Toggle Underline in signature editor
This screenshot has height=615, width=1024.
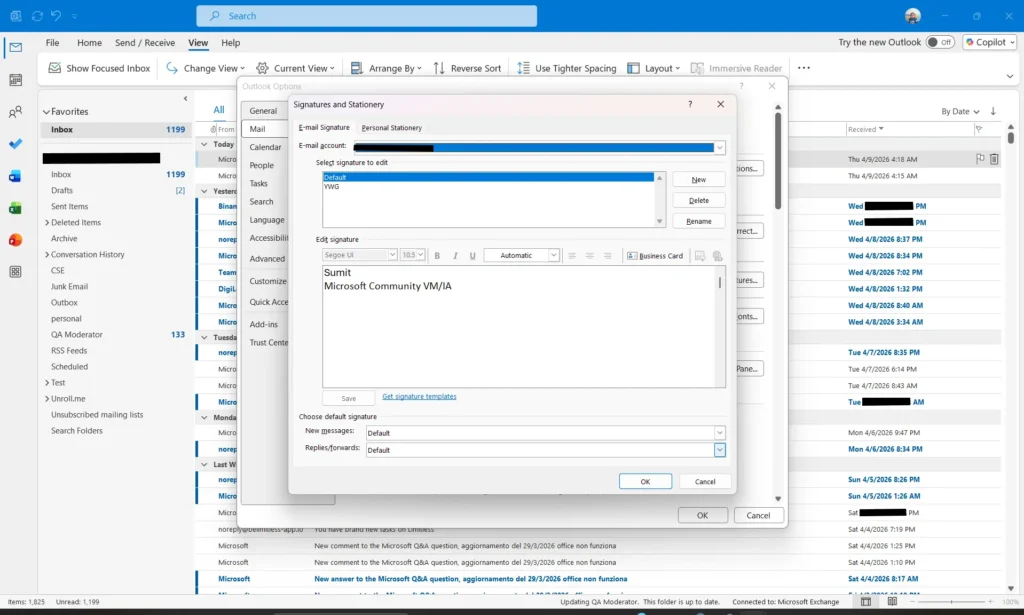[472, 256]
